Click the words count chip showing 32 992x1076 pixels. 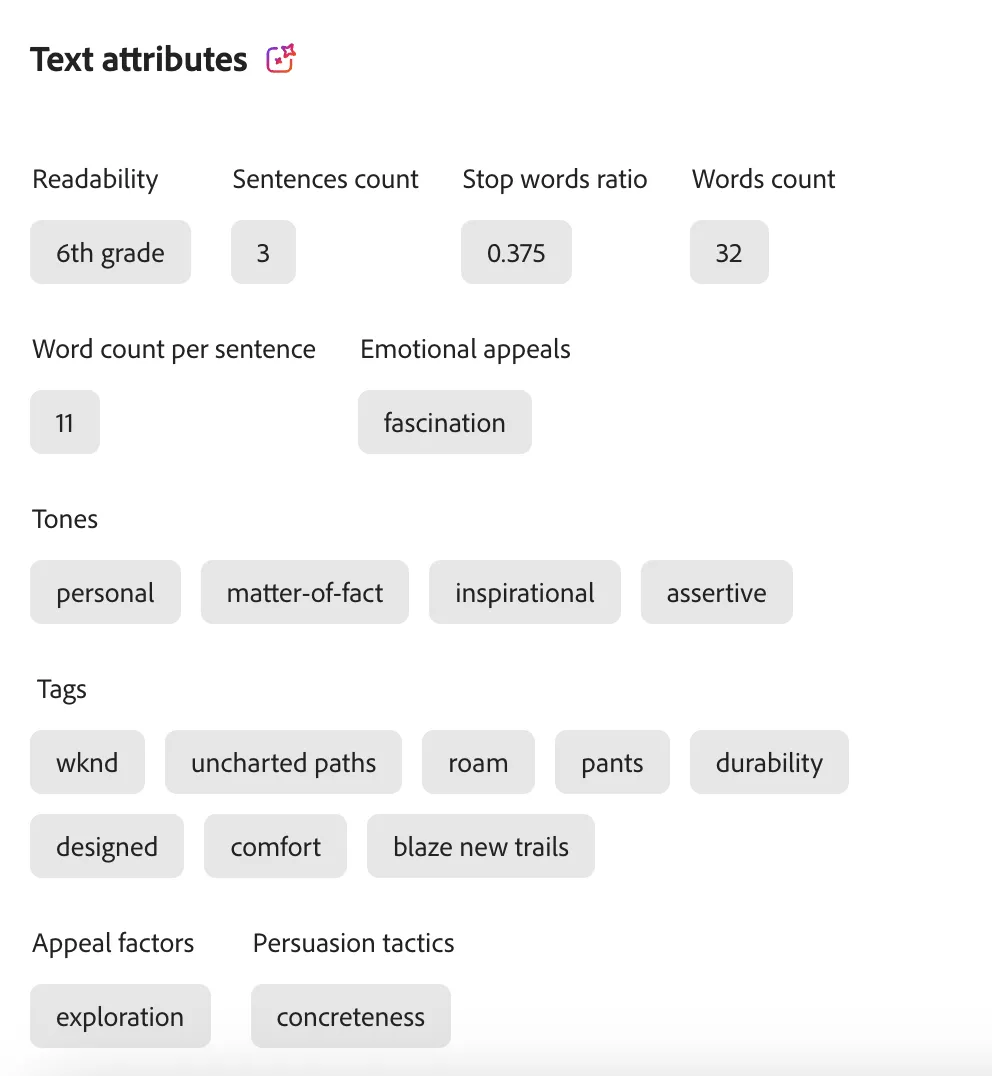(x=729, y=252)
